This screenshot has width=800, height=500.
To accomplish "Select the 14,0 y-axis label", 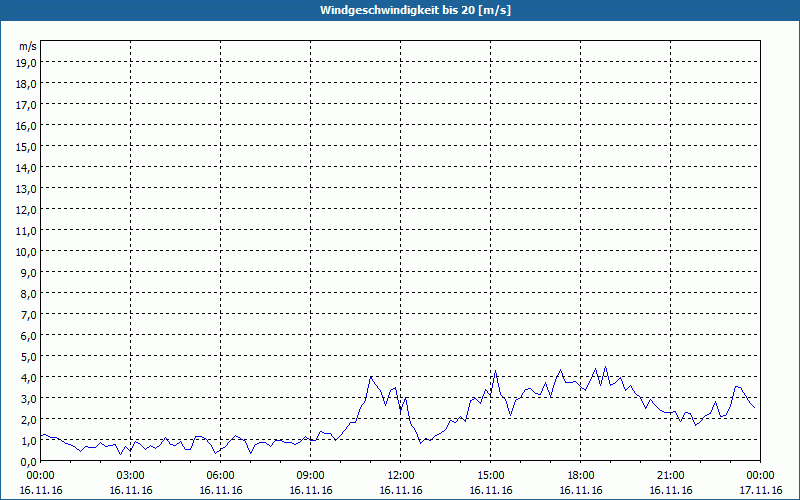I will click(27, 168).
